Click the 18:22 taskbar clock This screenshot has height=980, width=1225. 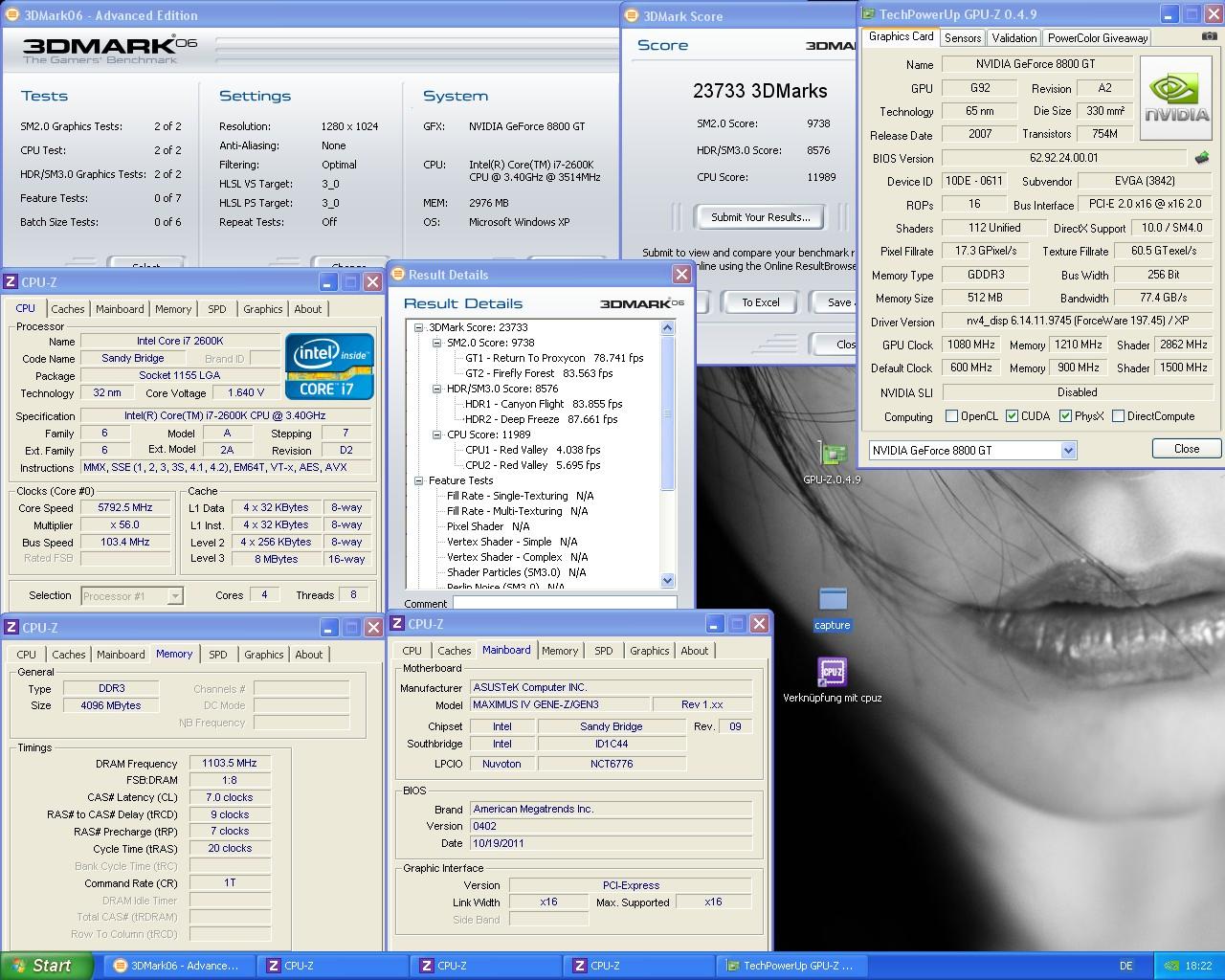pos(1198,966)
